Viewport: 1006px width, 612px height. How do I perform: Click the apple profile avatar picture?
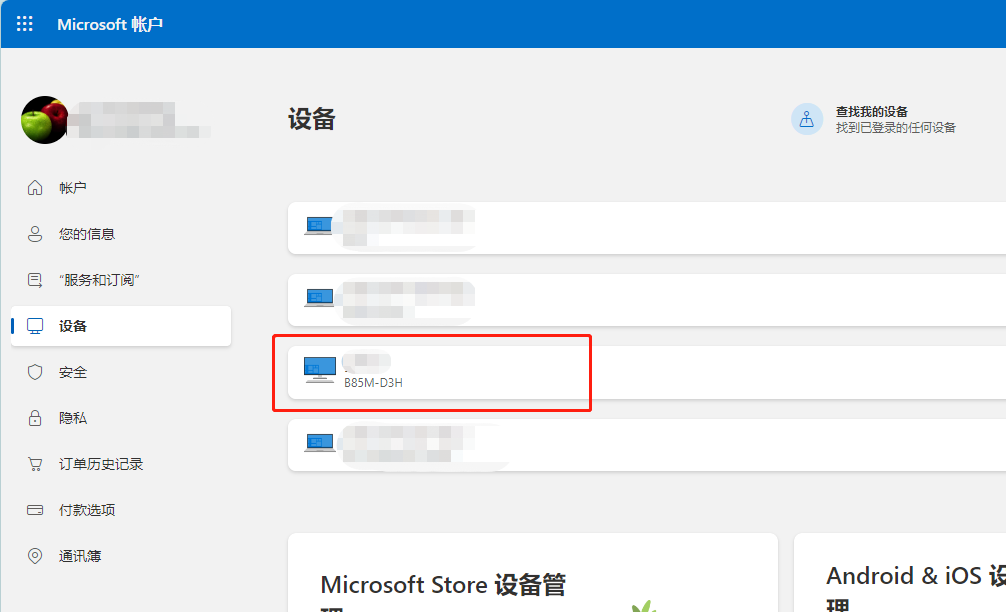click(45, 120)
